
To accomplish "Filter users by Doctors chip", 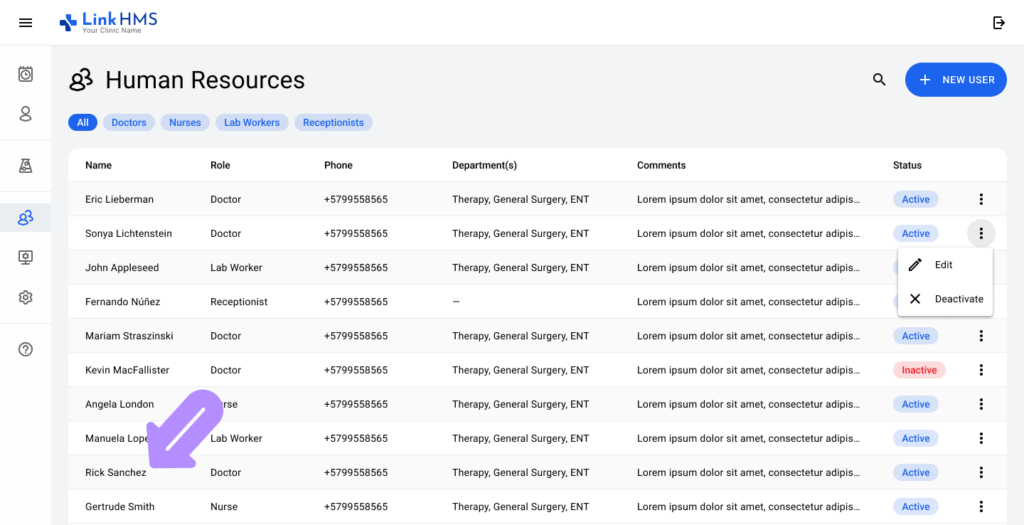I will click(129, 122).
